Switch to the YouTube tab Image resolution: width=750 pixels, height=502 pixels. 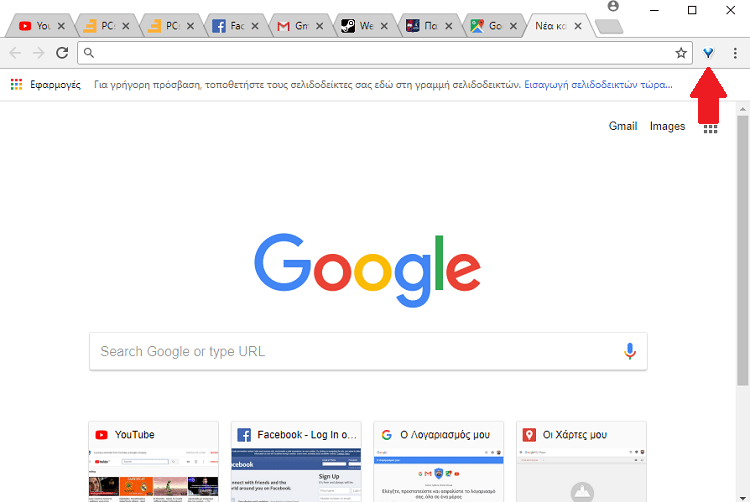coord(41,26)
